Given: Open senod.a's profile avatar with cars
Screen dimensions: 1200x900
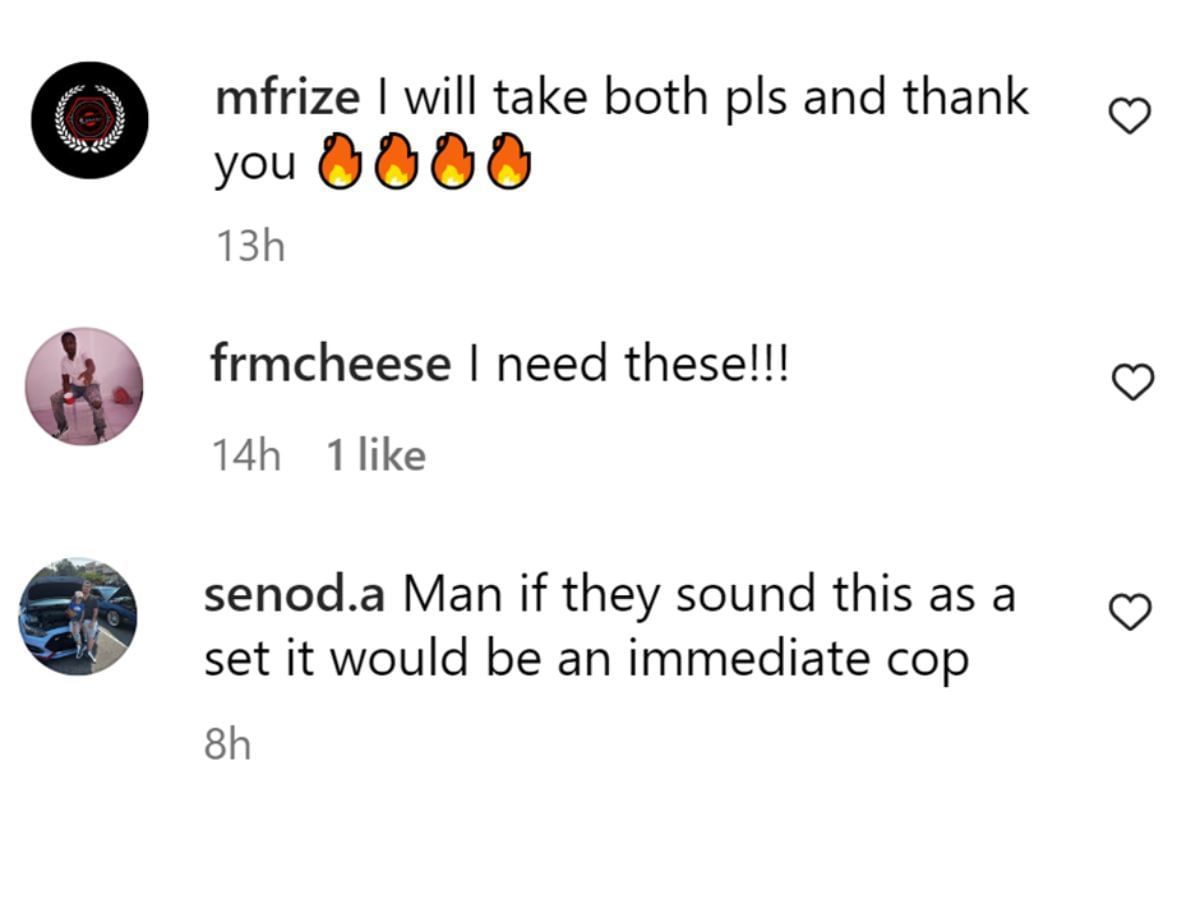Looking at the screenshot, I should point(78,616).
